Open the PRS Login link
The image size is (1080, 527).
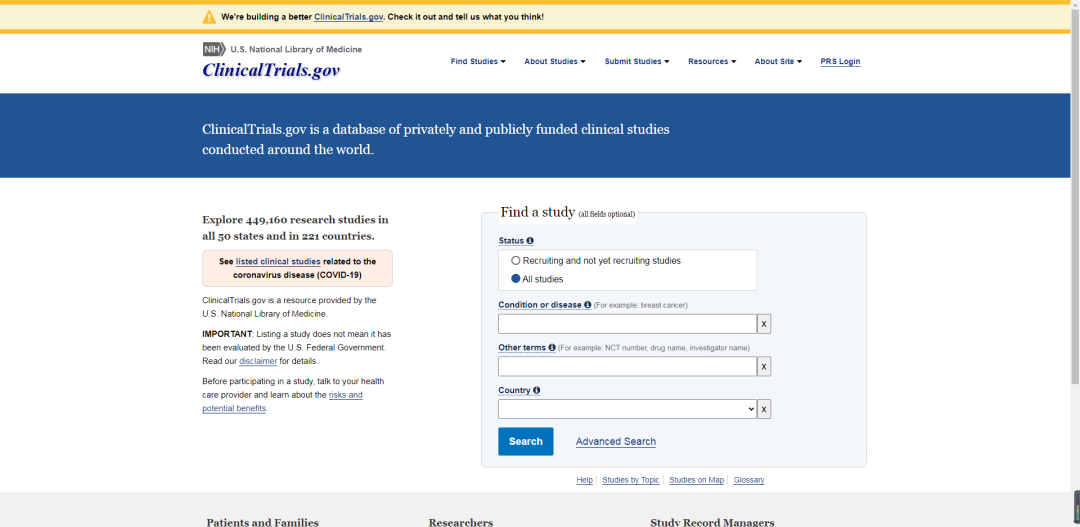coord(840,61)
